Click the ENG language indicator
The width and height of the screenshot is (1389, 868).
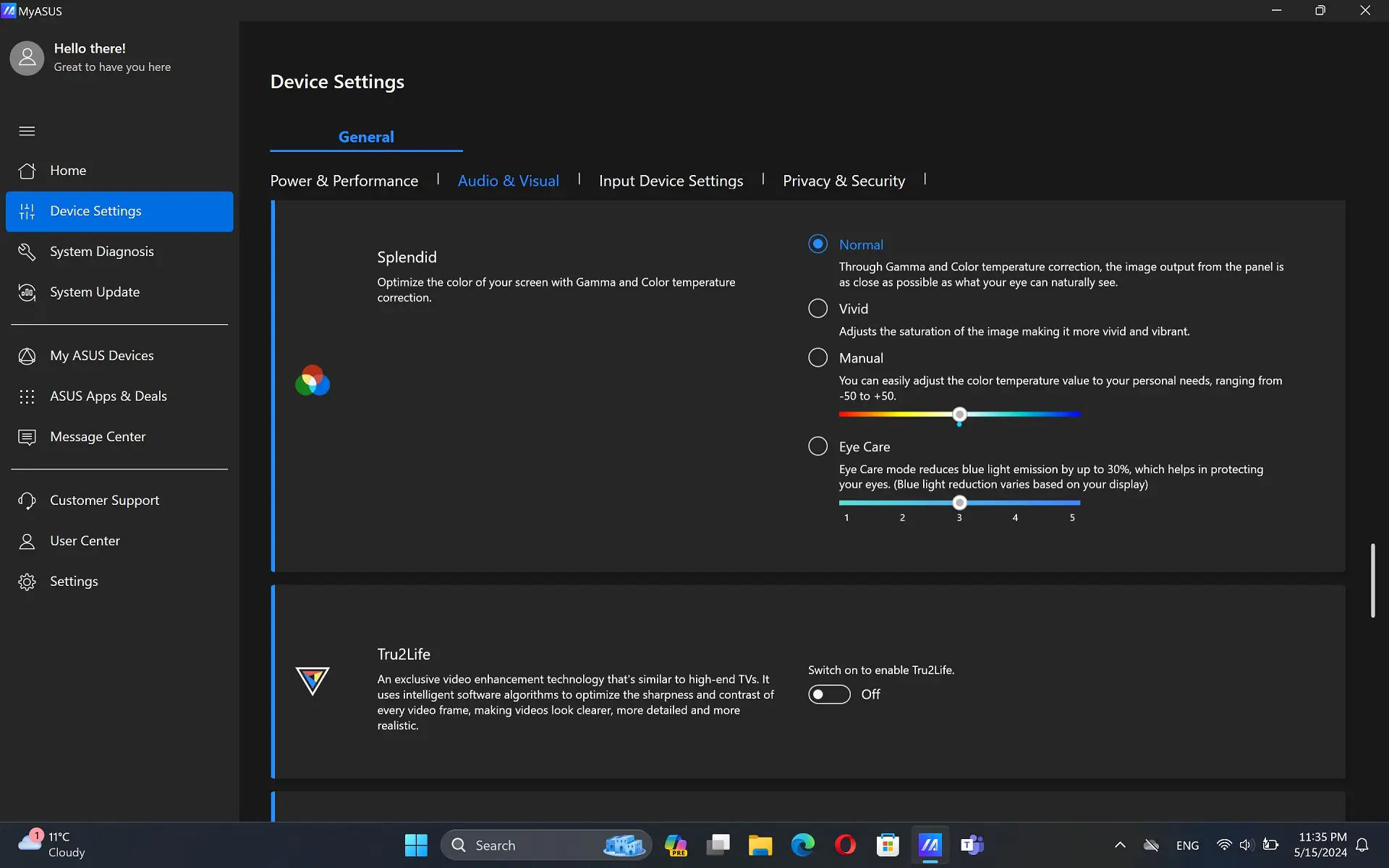coord(1187,846)
